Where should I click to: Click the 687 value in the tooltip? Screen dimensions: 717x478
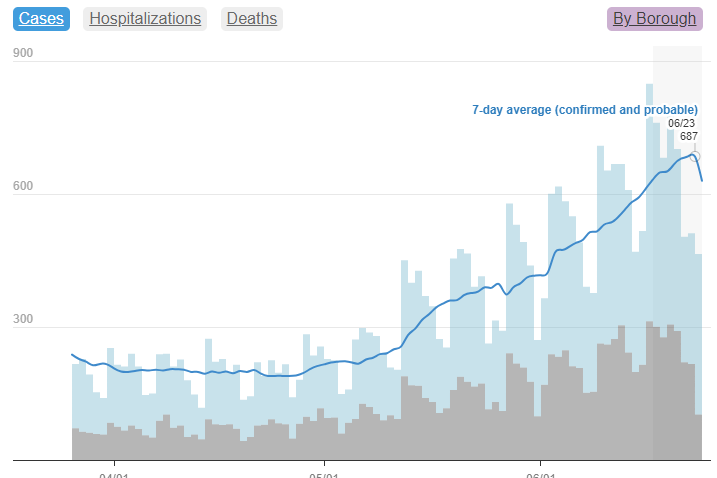tap(689, 137)
